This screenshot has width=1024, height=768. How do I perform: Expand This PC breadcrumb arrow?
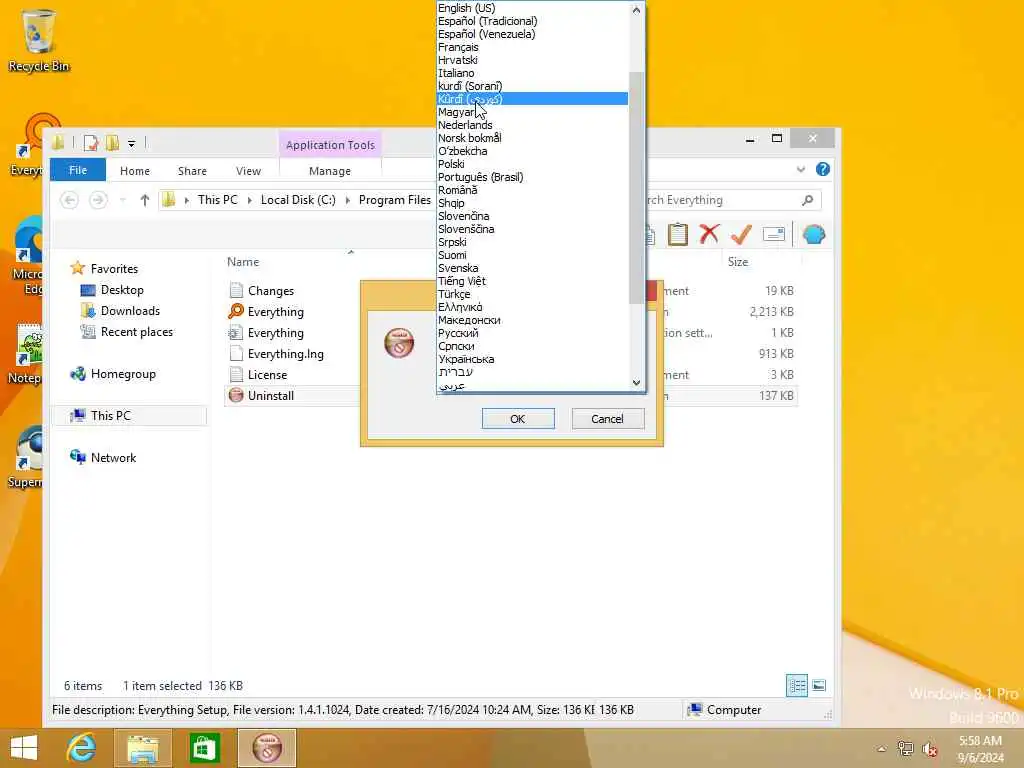(249, 200)
